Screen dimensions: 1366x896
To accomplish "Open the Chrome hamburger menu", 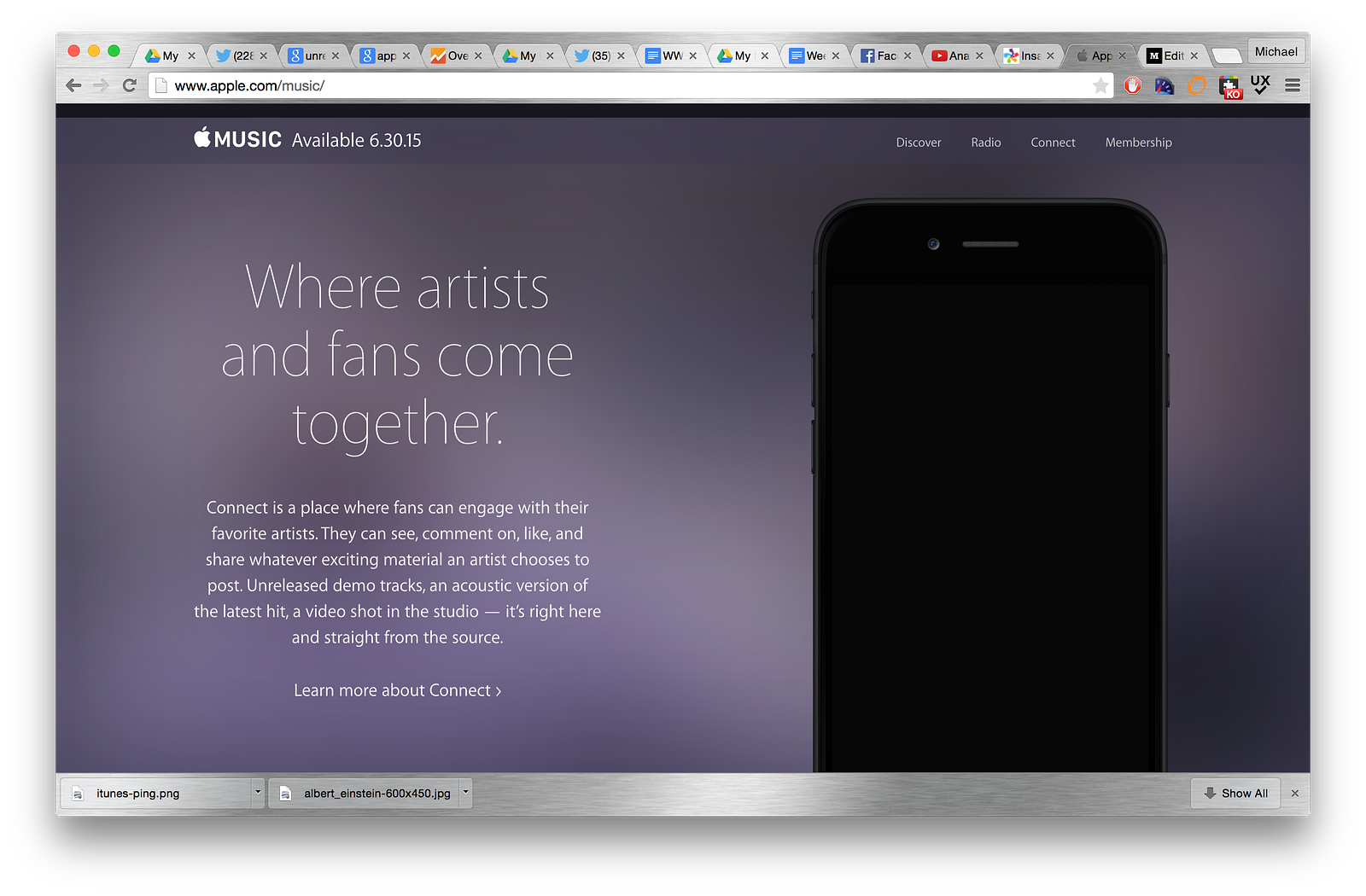I will (1293, 85).
